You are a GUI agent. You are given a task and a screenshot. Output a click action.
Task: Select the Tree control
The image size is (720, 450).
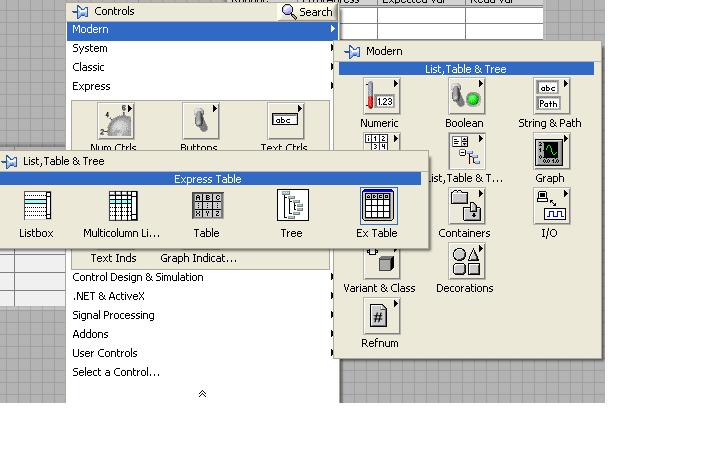292,206
